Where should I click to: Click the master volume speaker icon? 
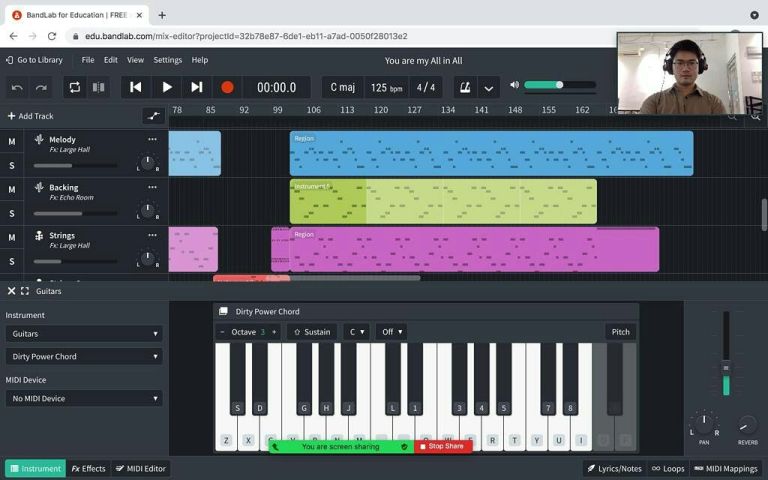point(514,85)
